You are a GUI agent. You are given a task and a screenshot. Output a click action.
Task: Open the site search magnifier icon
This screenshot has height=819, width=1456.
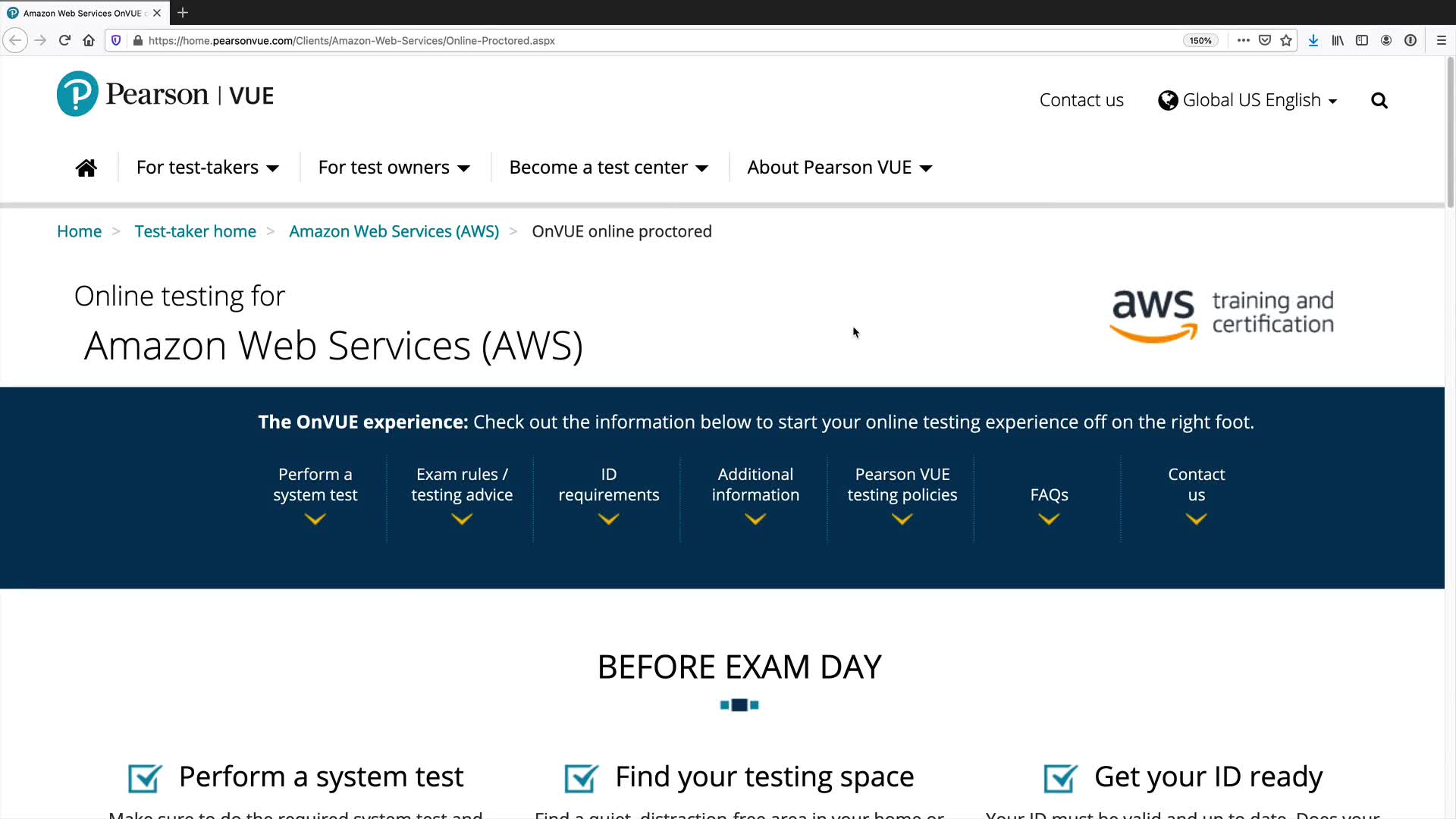click(x=1379, y=101)
